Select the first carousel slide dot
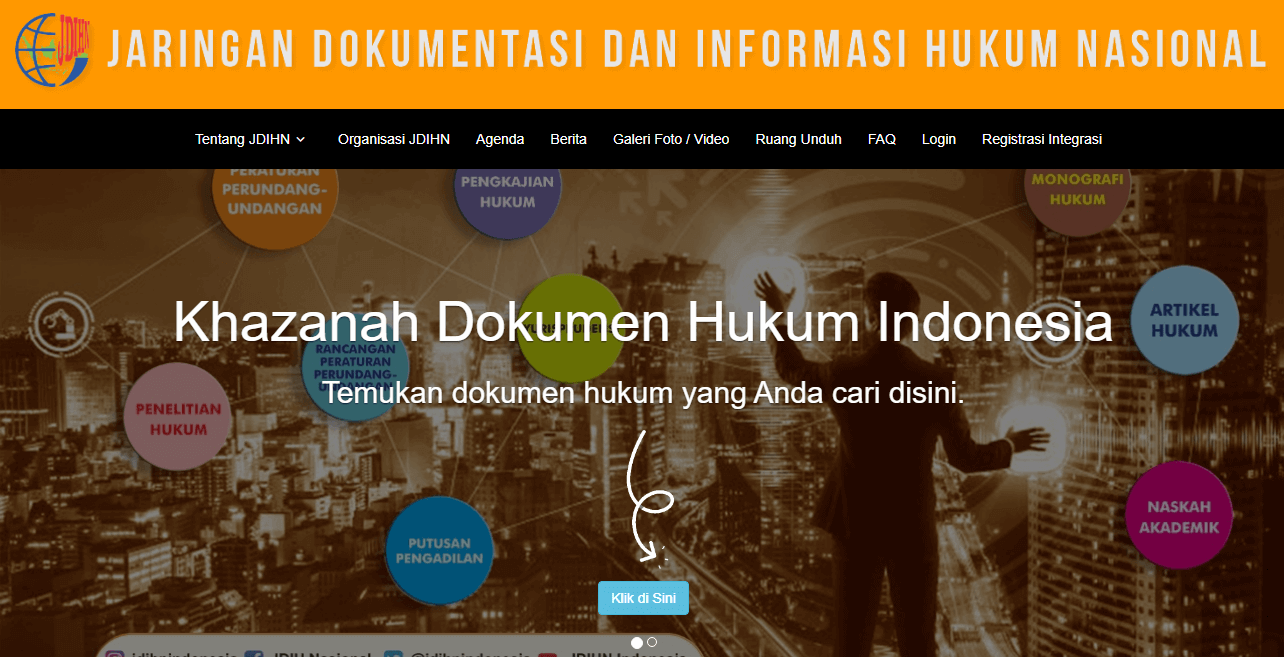 tap(637, 642)
